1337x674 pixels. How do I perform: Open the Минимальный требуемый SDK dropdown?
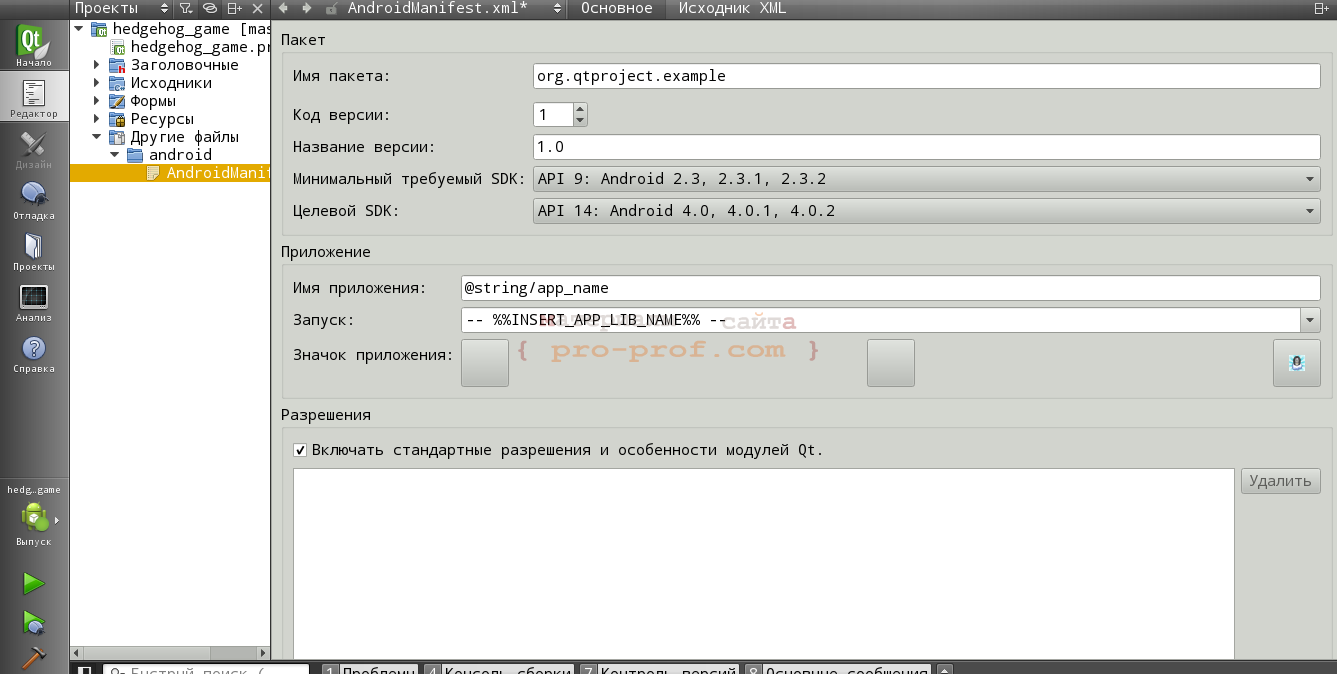tap(927, 180)
